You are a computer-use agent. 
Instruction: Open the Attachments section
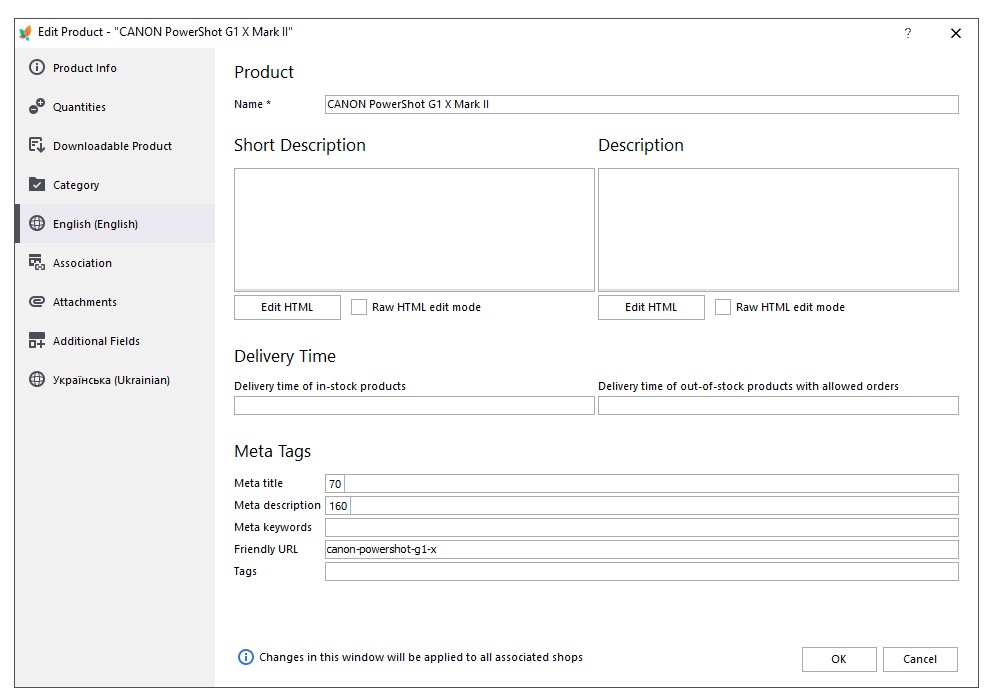115,302
